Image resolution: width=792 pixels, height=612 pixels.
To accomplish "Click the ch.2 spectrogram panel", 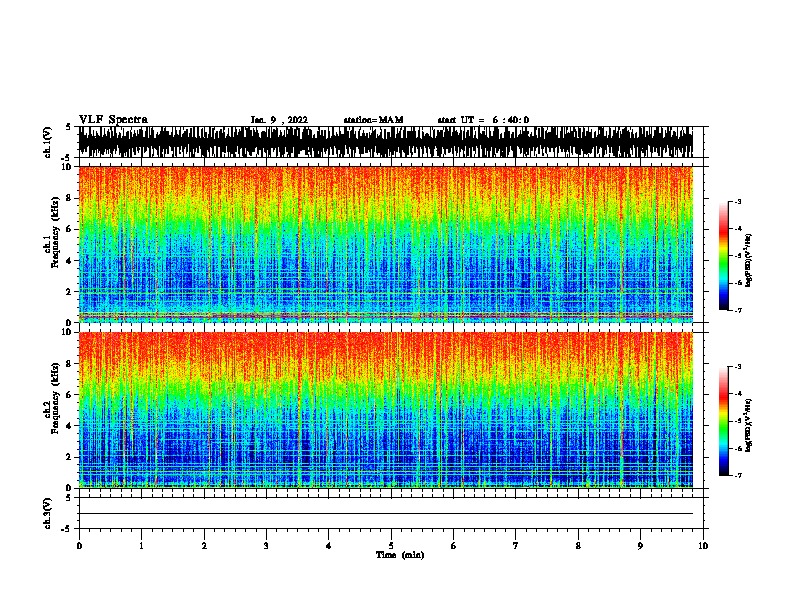I will coord(385,410).
